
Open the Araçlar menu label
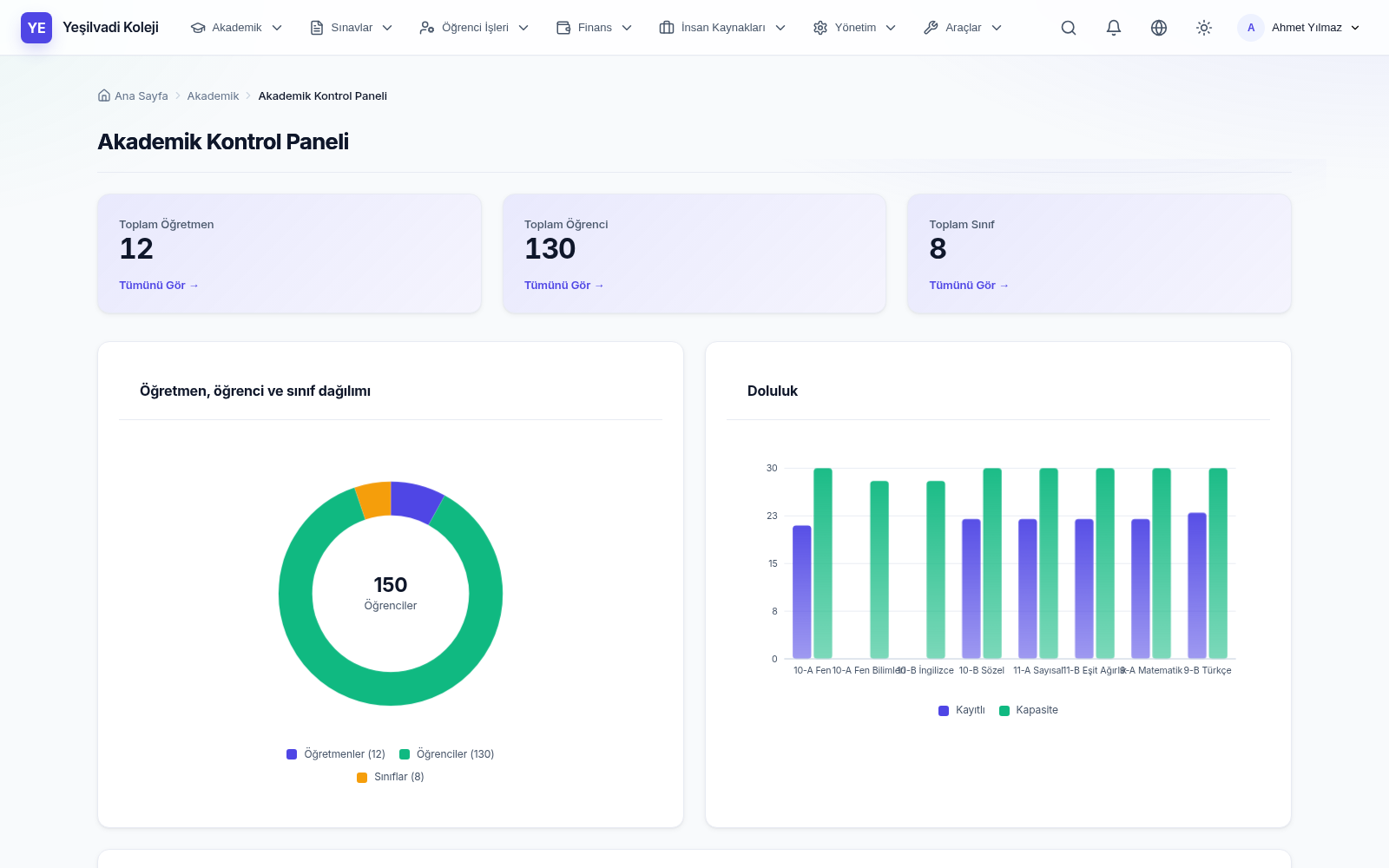click(x=963, y=28)
